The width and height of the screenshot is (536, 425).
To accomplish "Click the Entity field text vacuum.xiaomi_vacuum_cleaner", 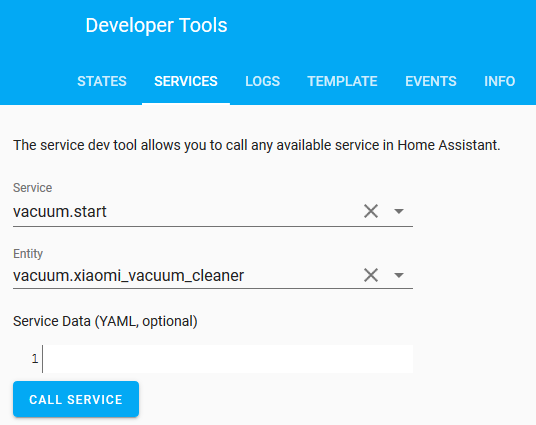I will 129,276.
